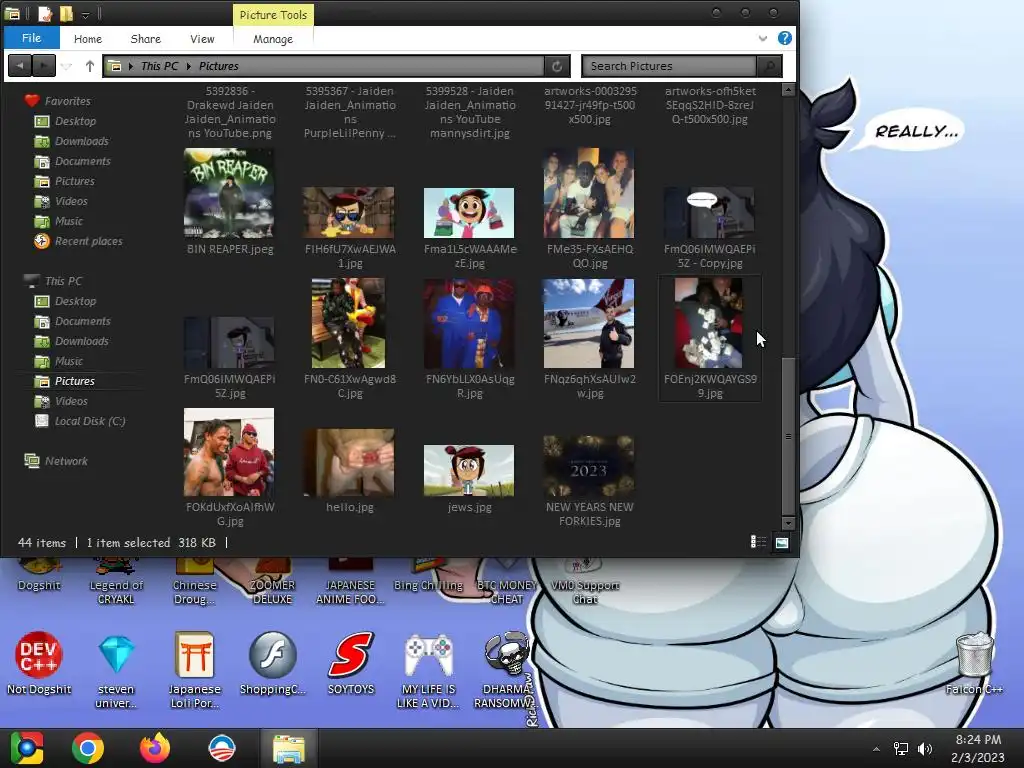The width and height of the screenshot is (1024, 768).
Task: Select the Manage tab under Picture Tools
Action: coord(272,39)
